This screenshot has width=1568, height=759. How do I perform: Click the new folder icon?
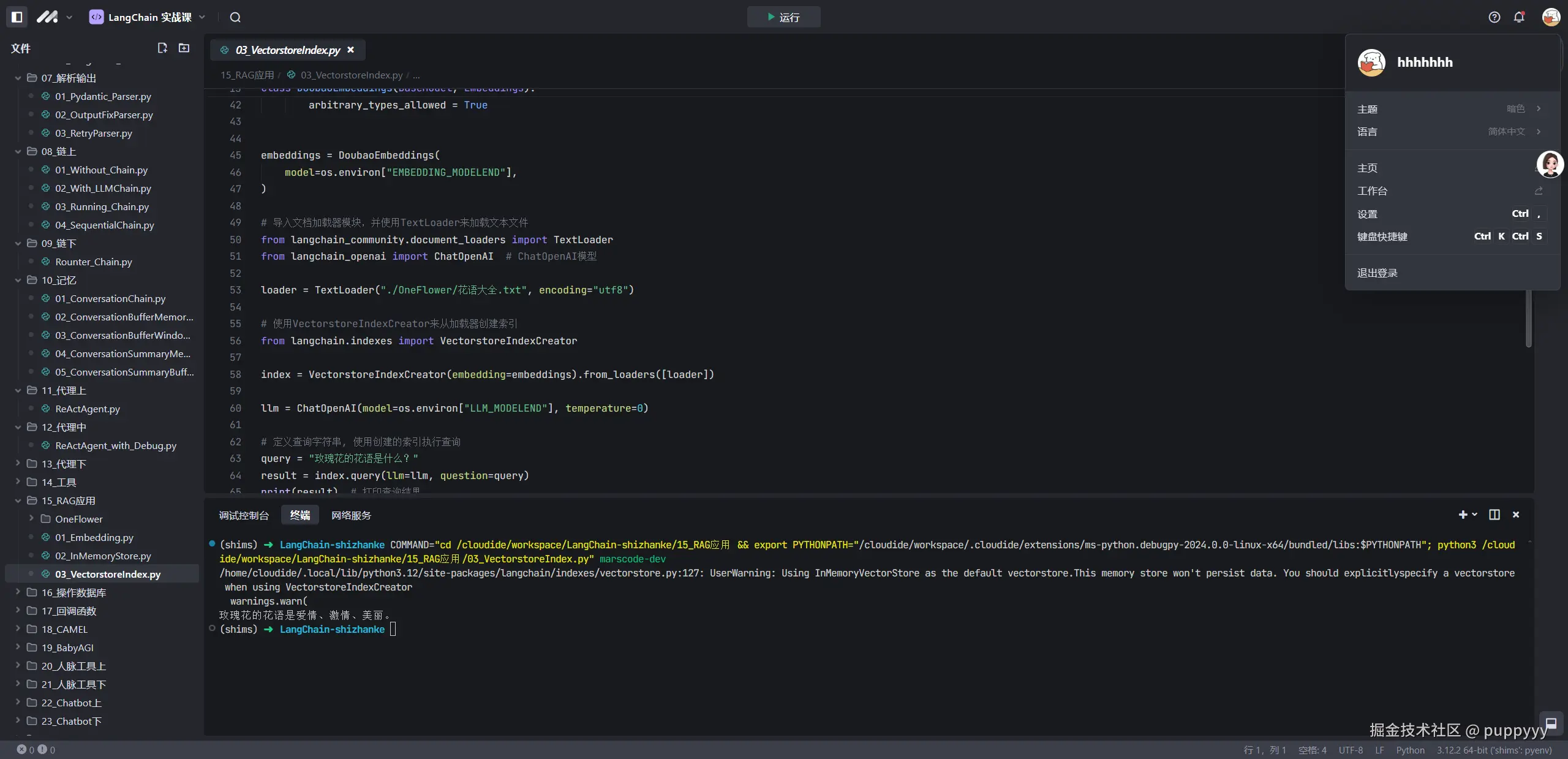click(x=184, y=48)
